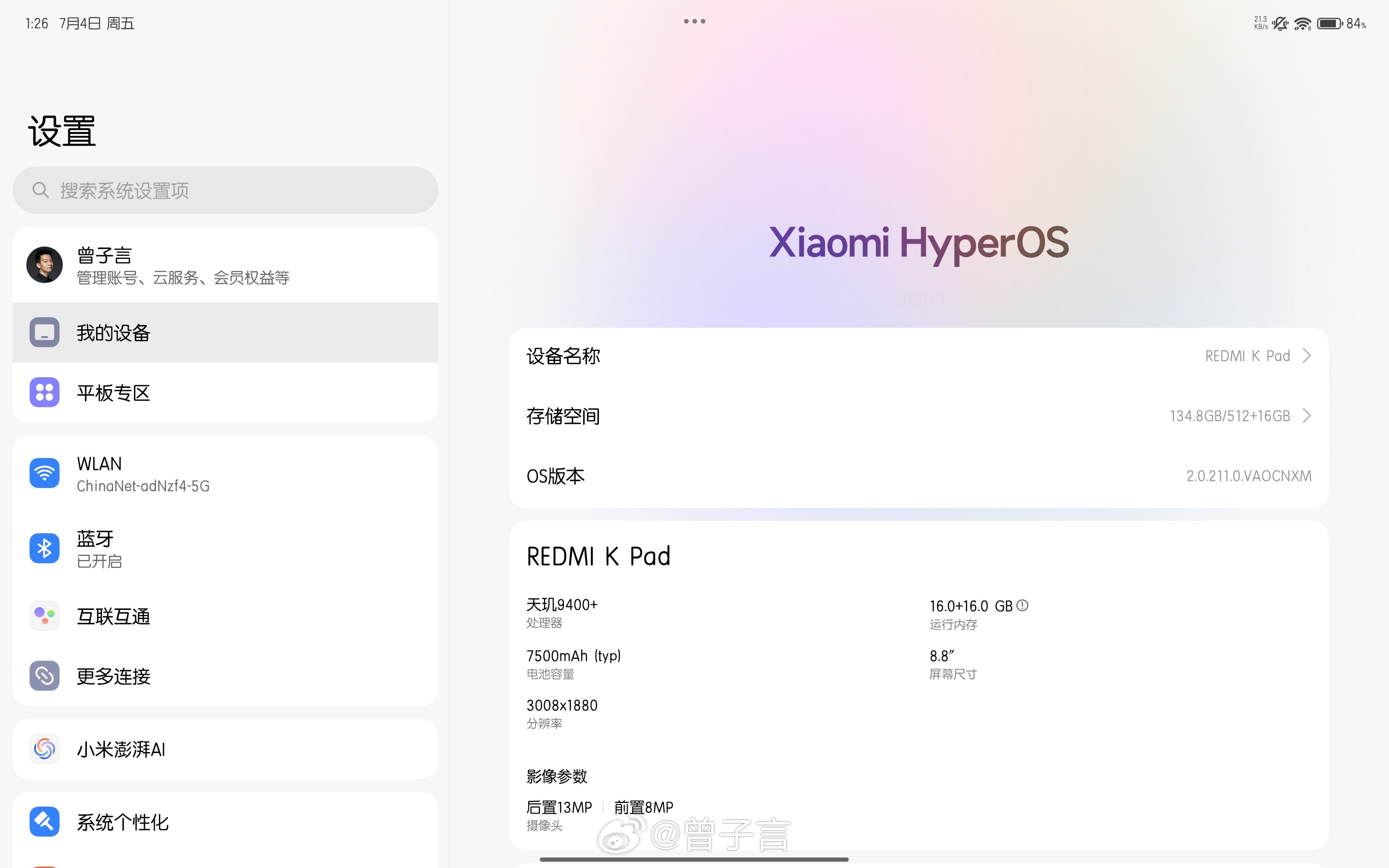1389x868 pixels.
Task: Open the 更多连接 settings item
Action: pyautogui.click(x=225, y=675)
